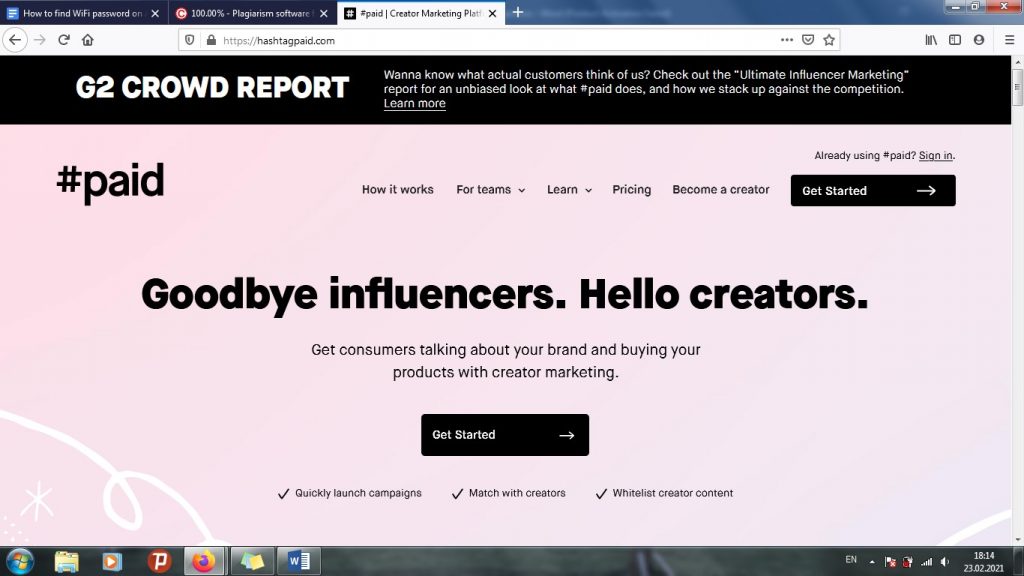Expand the For teams dropdown
Image resolution: width=1024 pixels, height=576 pixels.
[x=490, y=189]
